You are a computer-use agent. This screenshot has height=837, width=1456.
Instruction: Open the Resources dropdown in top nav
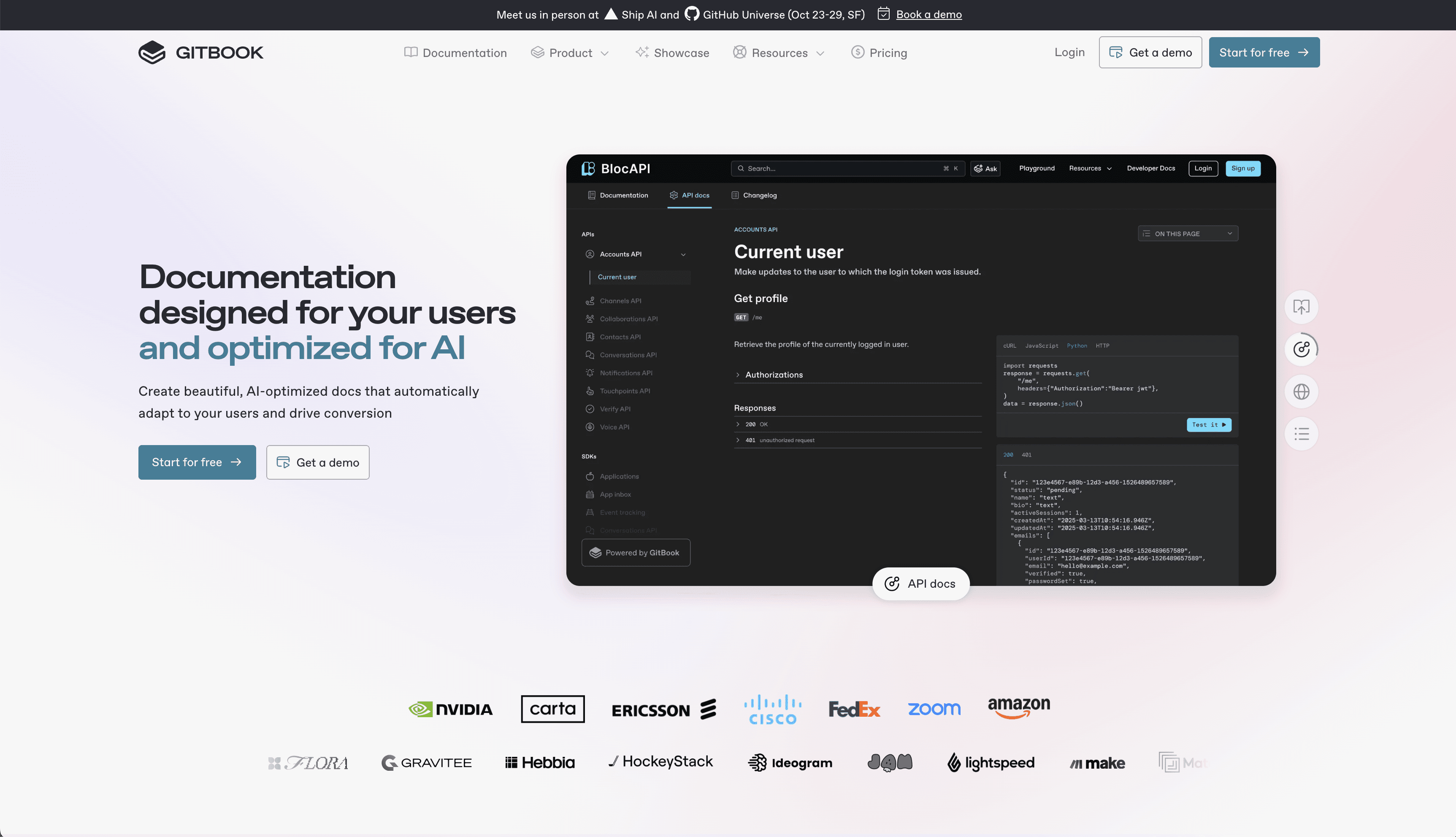(x=779, y=53)
